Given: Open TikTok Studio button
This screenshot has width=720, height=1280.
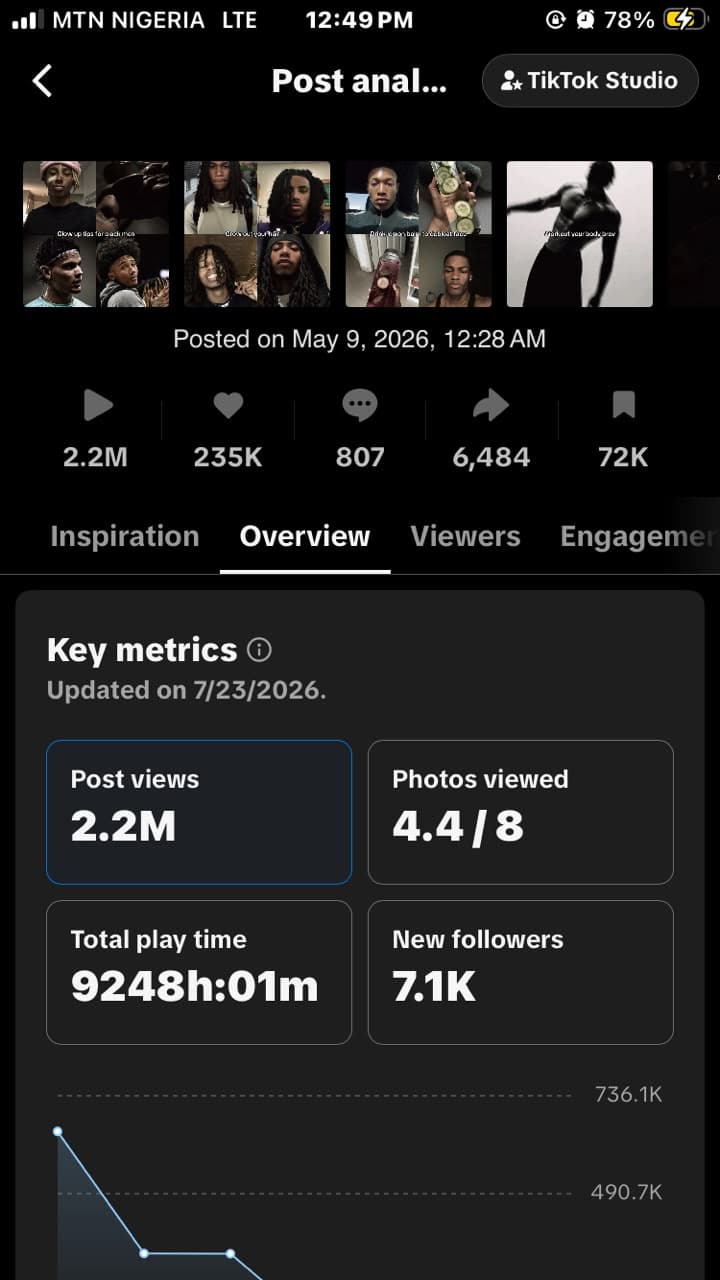Looking at the screenshot, I should (x=590, y=81).
